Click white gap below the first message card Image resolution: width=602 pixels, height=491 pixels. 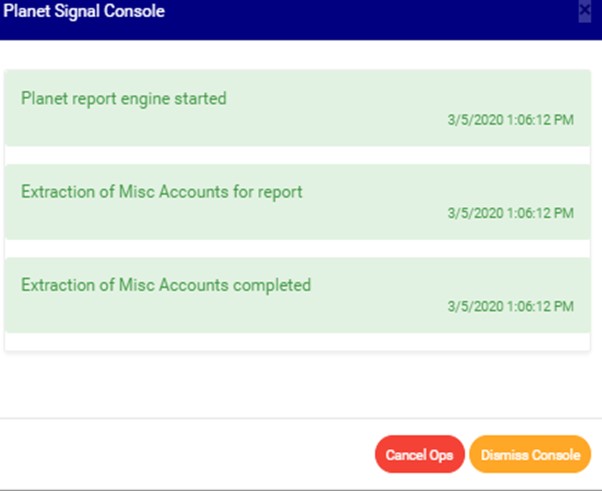click(297, 155)
